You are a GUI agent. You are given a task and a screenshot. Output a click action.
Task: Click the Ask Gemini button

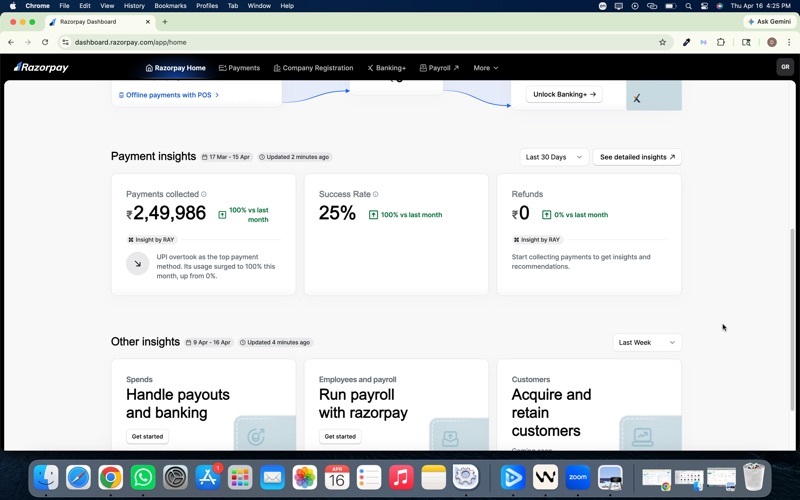point(770,21)
